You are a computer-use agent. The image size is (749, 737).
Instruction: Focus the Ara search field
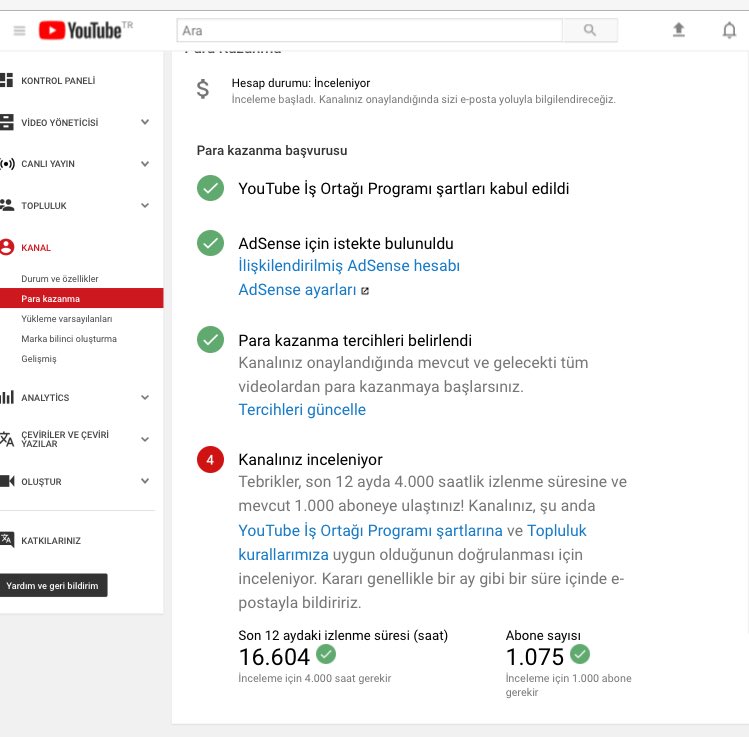tap(369, 31)
